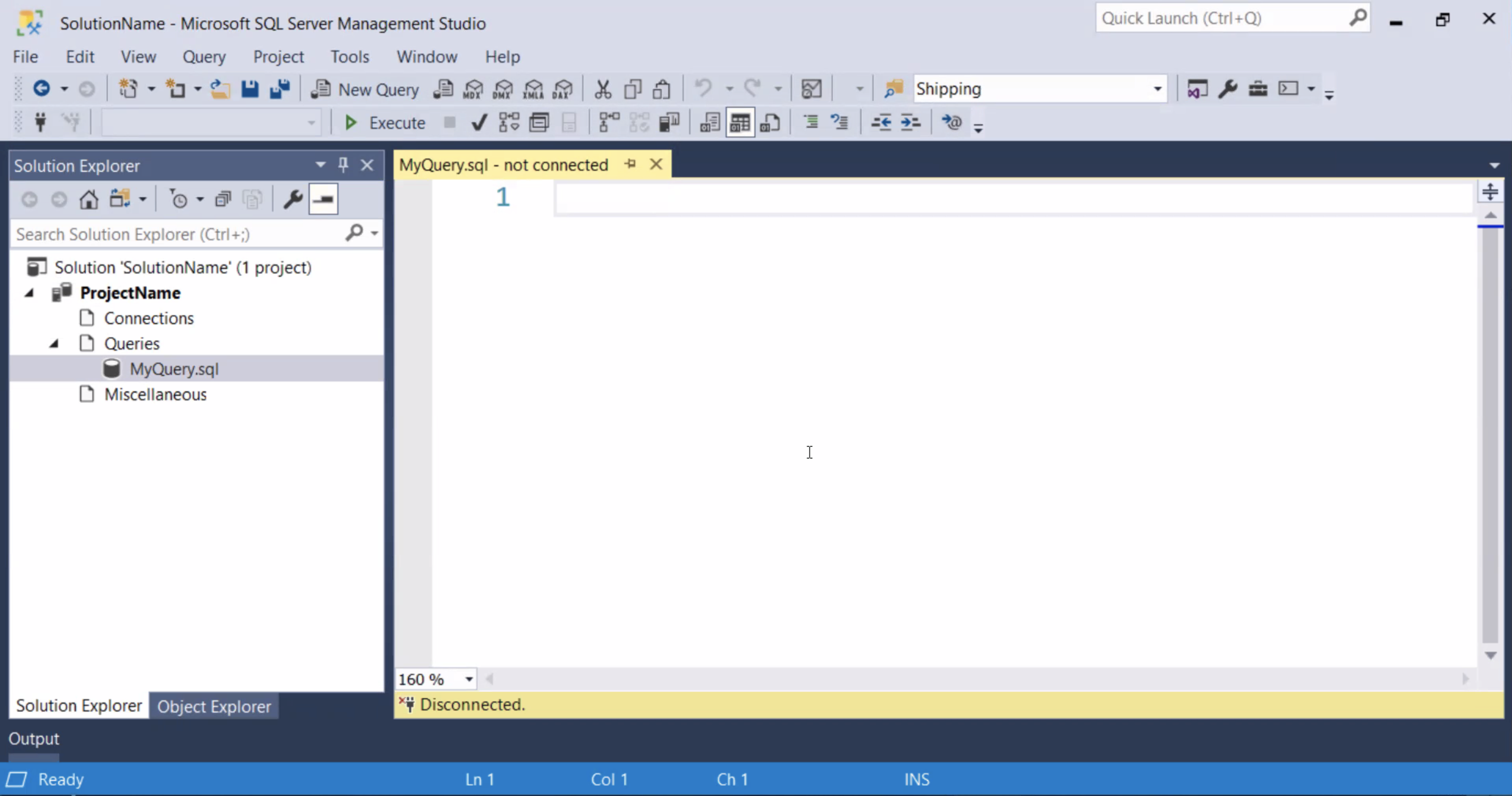Open the Tools menu

(350, 56)
